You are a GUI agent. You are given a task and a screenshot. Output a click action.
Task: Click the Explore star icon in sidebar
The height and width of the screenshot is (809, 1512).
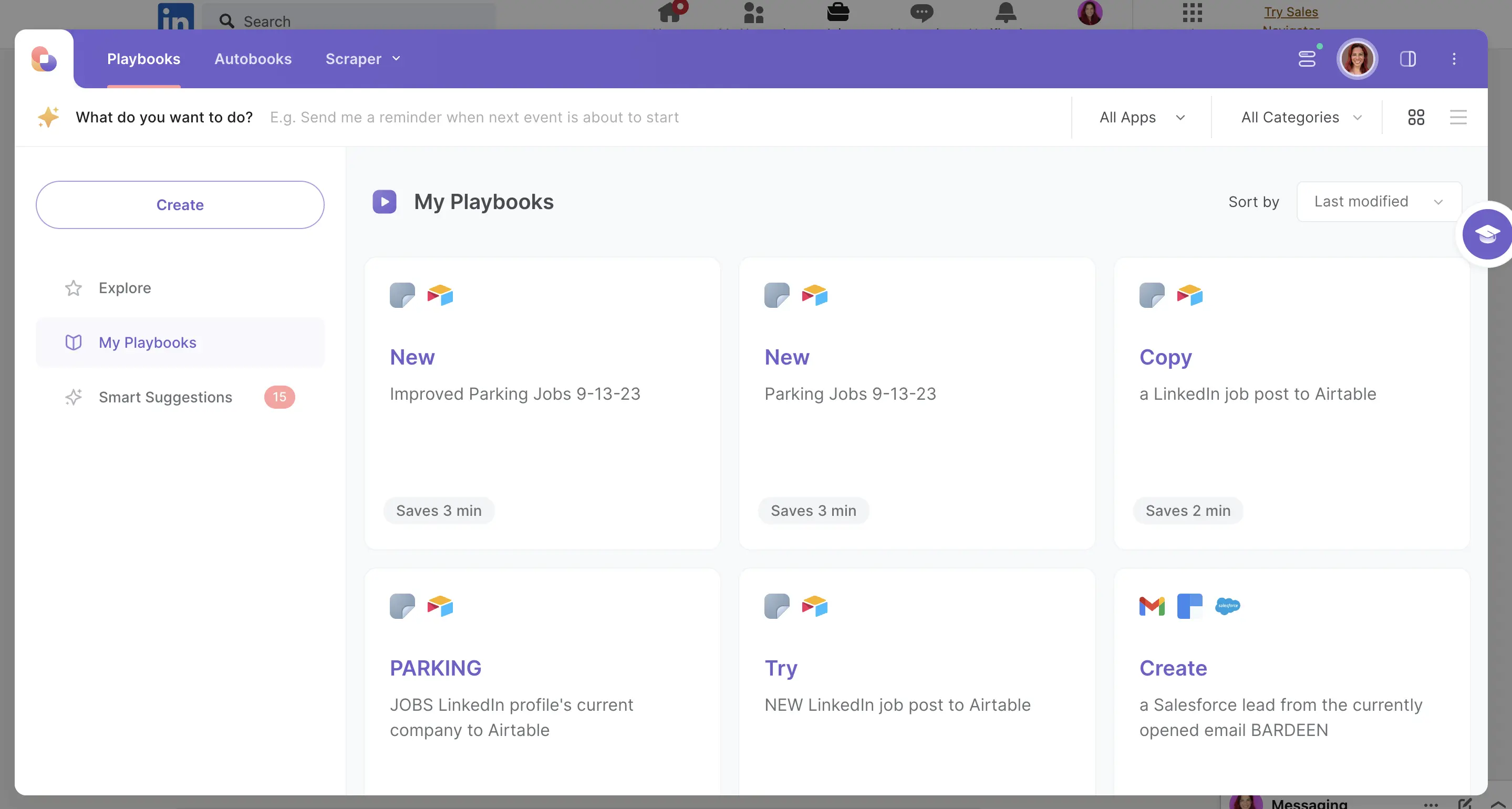coord(74,288)
